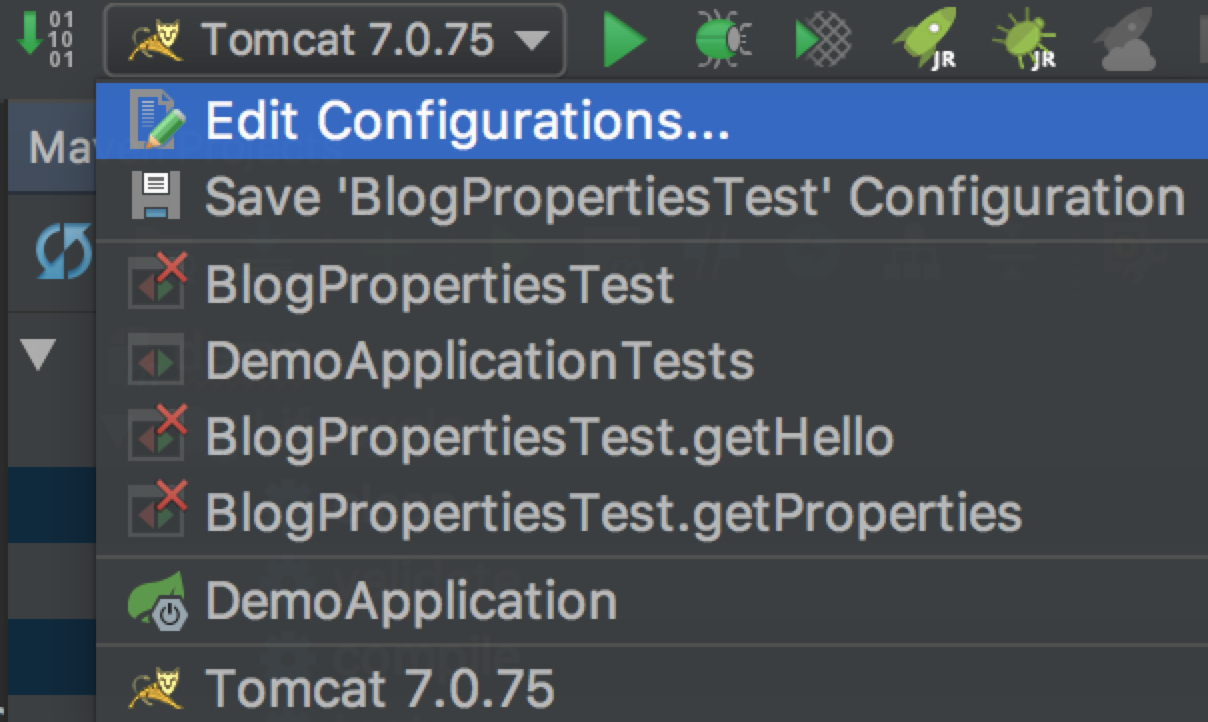Select the DemoApplication Spring Boot configuration
Image resolution: width=1208 pixels, height=722 pixels.
pyautogui.click(x=410, y=601)
